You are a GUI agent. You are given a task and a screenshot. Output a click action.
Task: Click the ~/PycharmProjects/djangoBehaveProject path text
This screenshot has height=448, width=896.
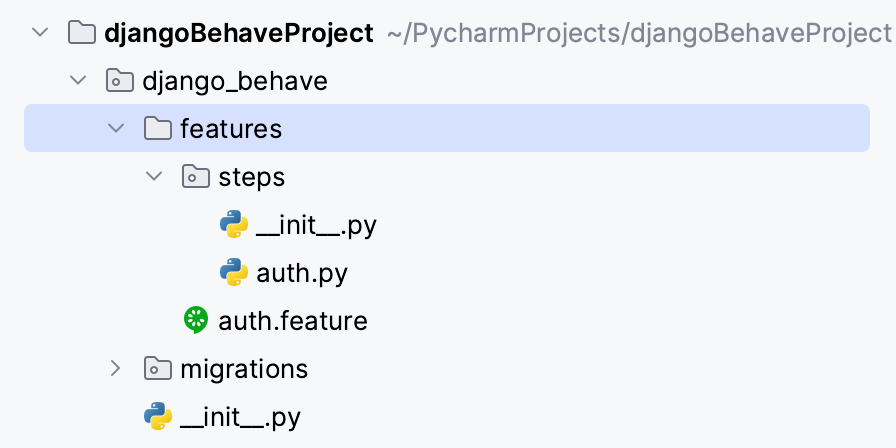click(637, 33)
